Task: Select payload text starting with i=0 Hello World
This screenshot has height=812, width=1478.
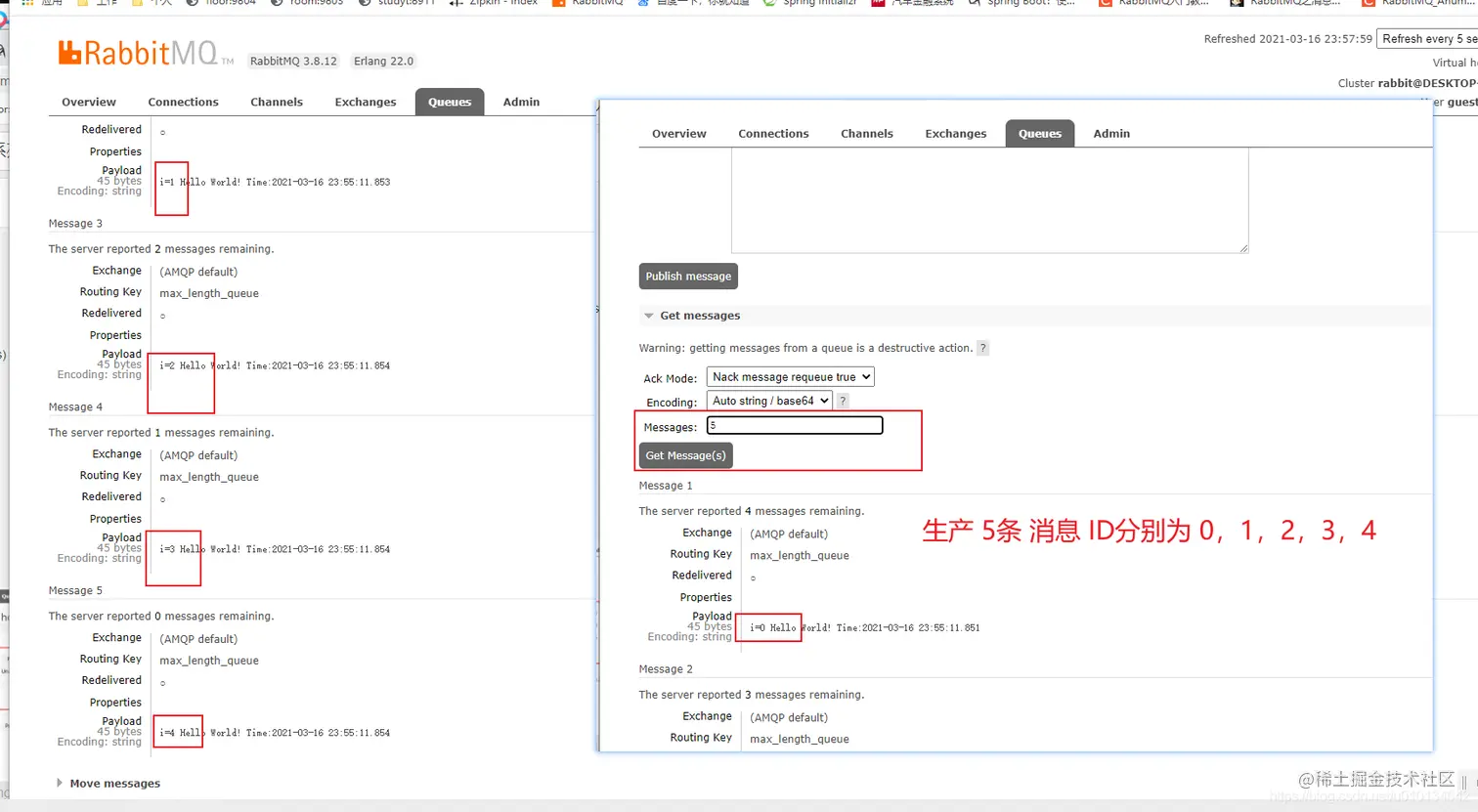Action: point(865,628)
